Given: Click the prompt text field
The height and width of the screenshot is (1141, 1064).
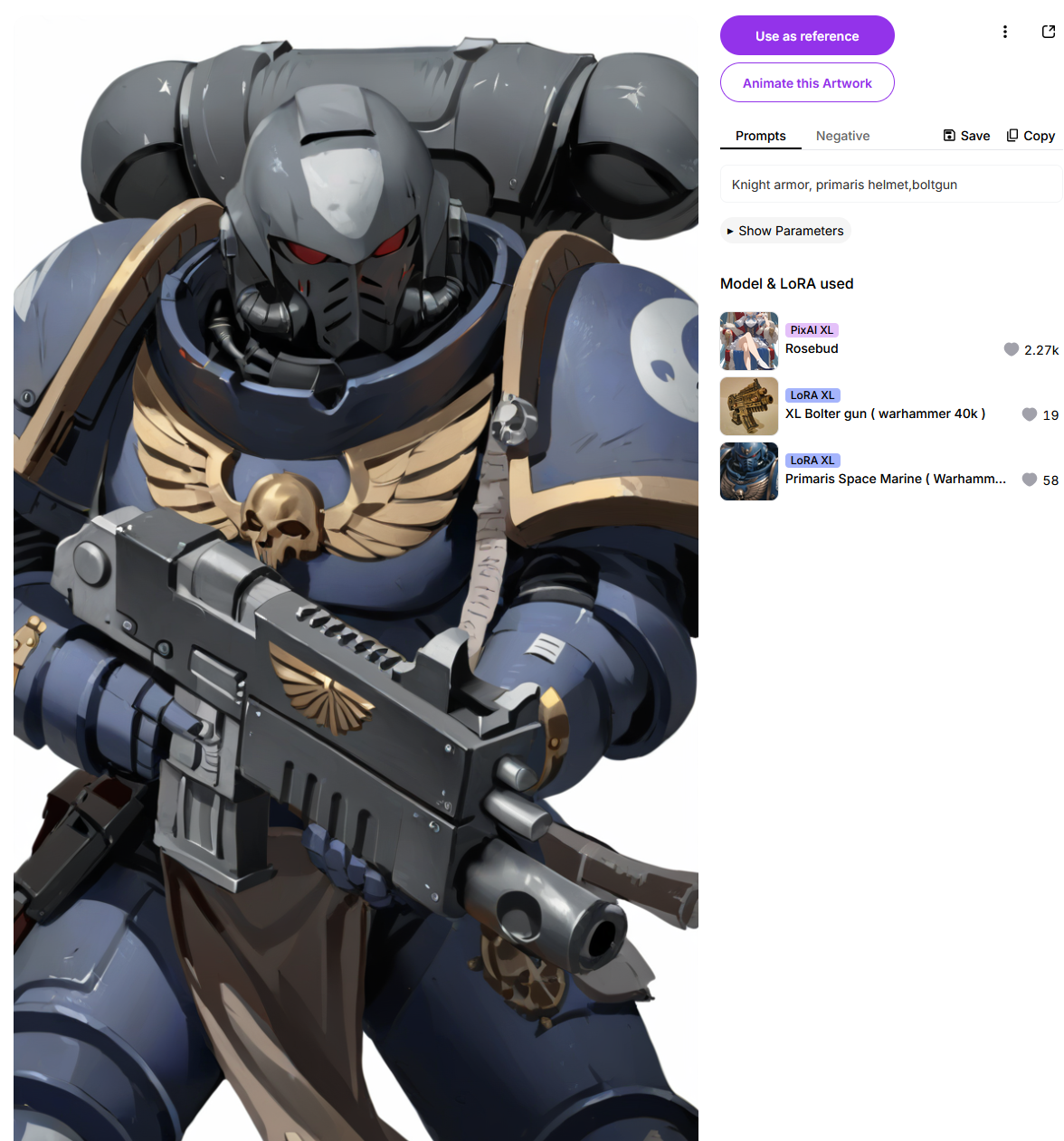Looking at the screenshot, I should 891,185.
